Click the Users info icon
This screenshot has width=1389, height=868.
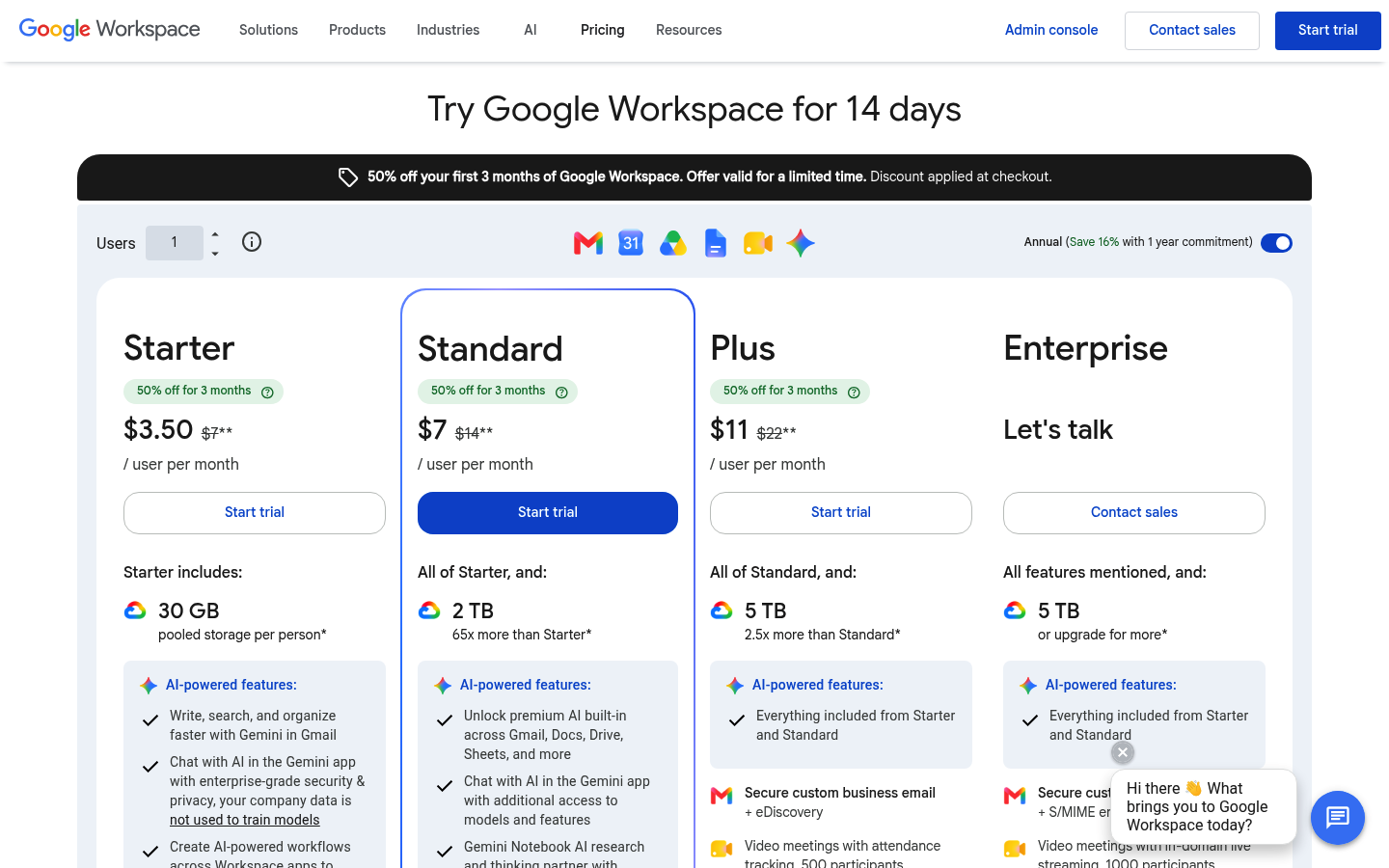click(x=252, y=242)
